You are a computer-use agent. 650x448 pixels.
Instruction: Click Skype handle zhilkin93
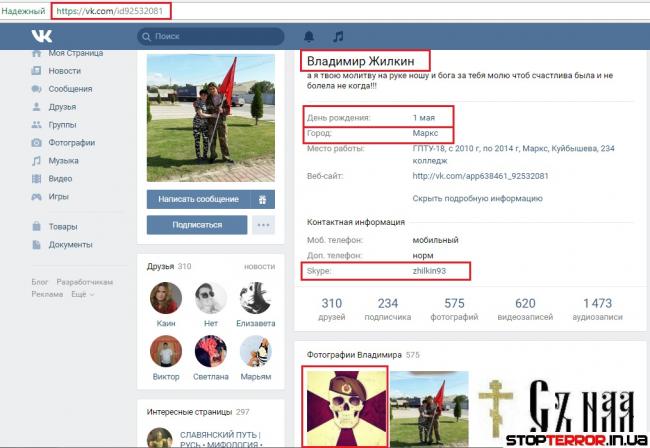[x=429, y=271]
